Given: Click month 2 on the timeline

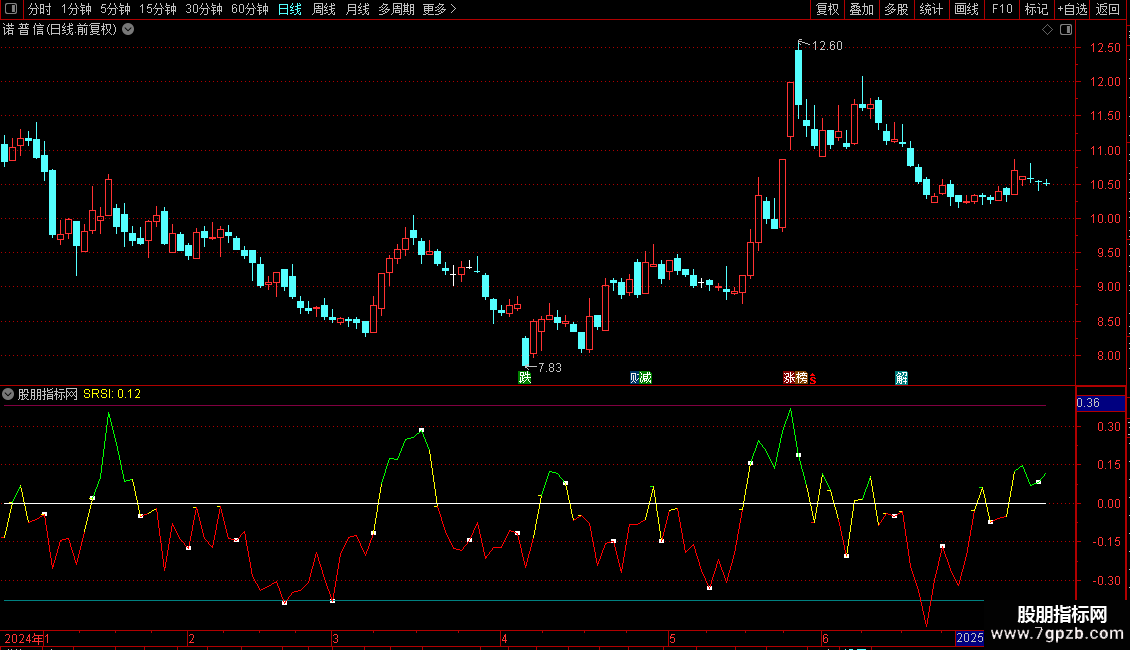Looking at the screenshot, I should (x=191, y=638).
